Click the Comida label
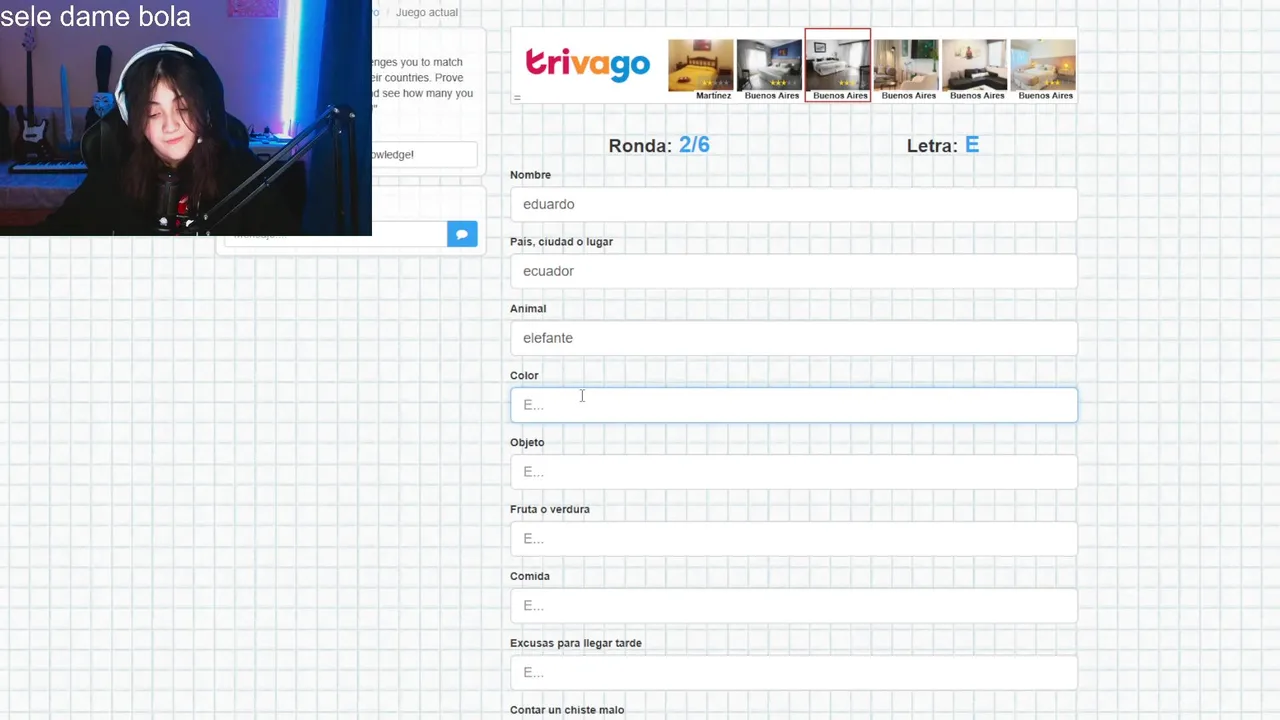Image resolution: width=1280 pixels, height=720 pixels. click(x=530, y=576)
